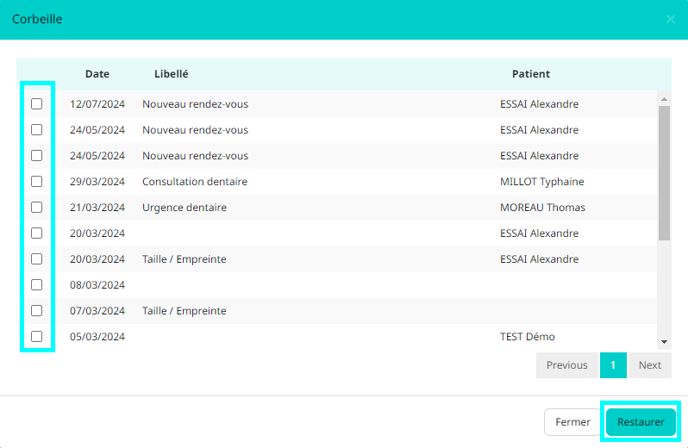This screenshot has width=688, height=448.
Task: Click the vertical scrollbar thumb in the list
Action: [664, 173]
